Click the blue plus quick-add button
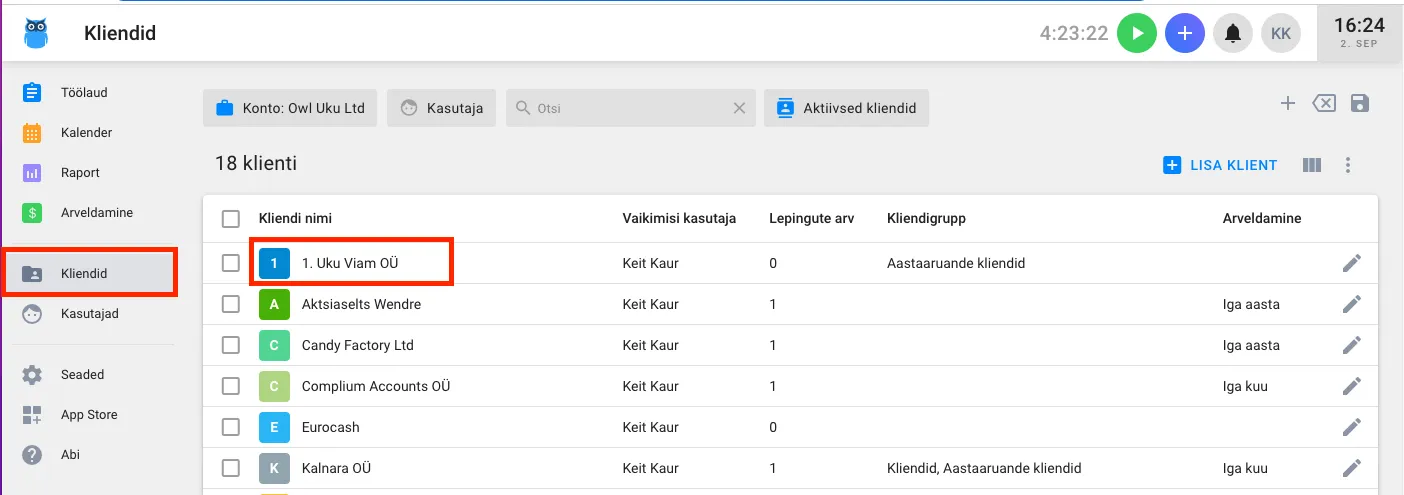Viewport: 1404px width, 495px height. click(1184, 34)
